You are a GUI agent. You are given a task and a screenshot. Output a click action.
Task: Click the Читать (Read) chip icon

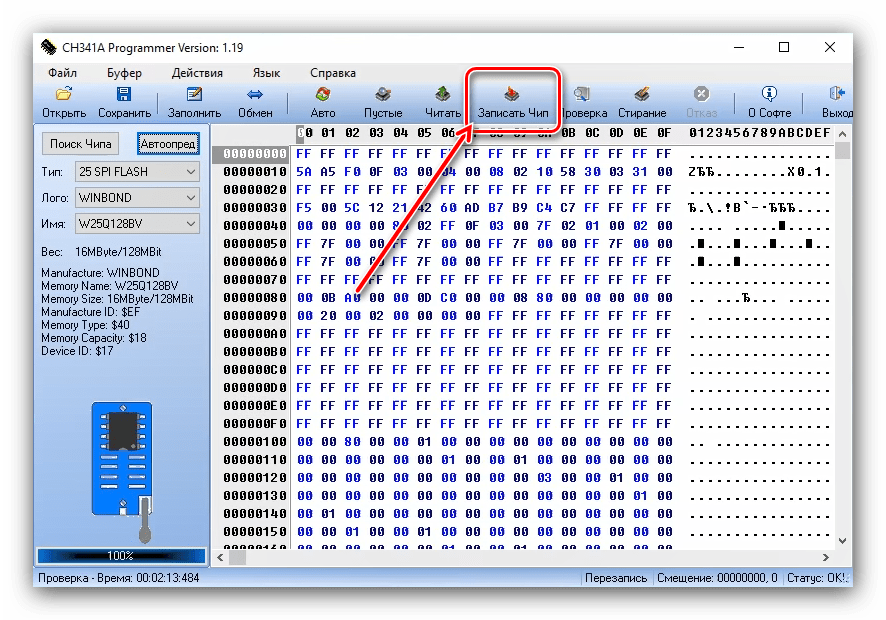coord(443,95)
